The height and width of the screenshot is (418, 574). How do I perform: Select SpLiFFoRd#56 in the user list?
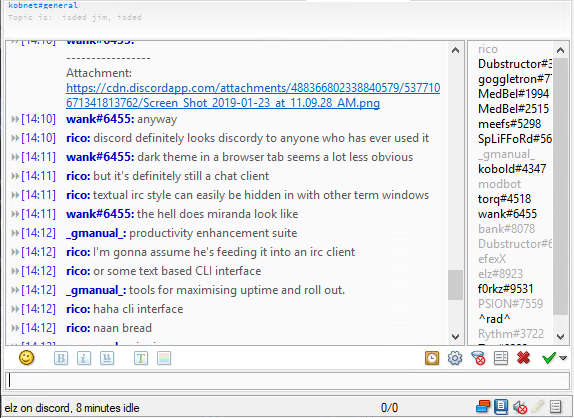515,139
